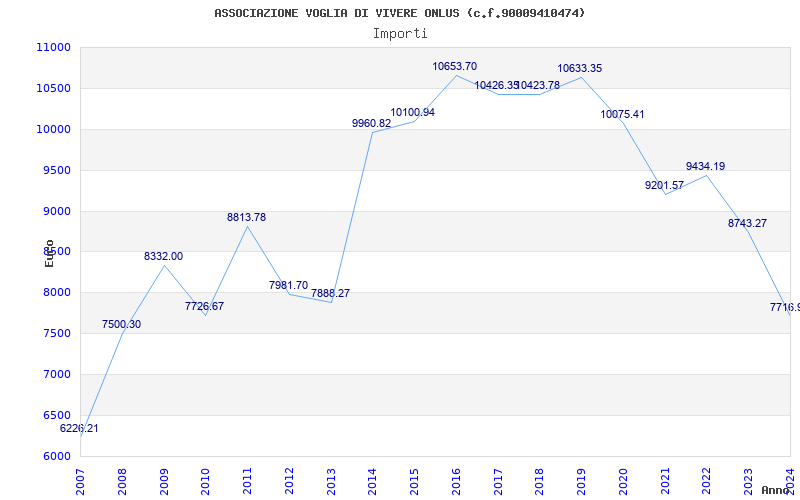Select the 8332.00 data label
The image size is (800, 500).
163,257
